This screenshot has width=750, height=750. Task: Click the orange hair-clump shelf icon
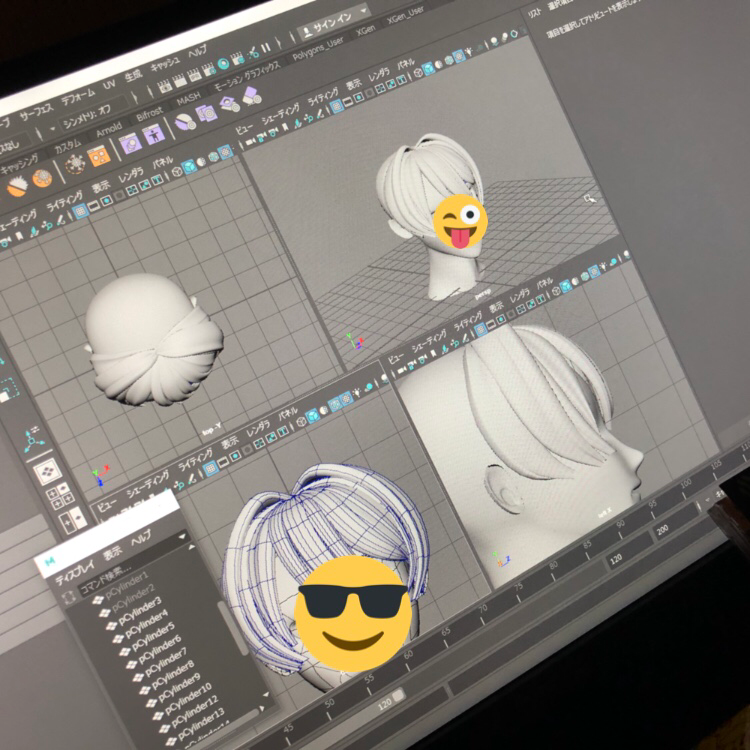coord(18,187)
